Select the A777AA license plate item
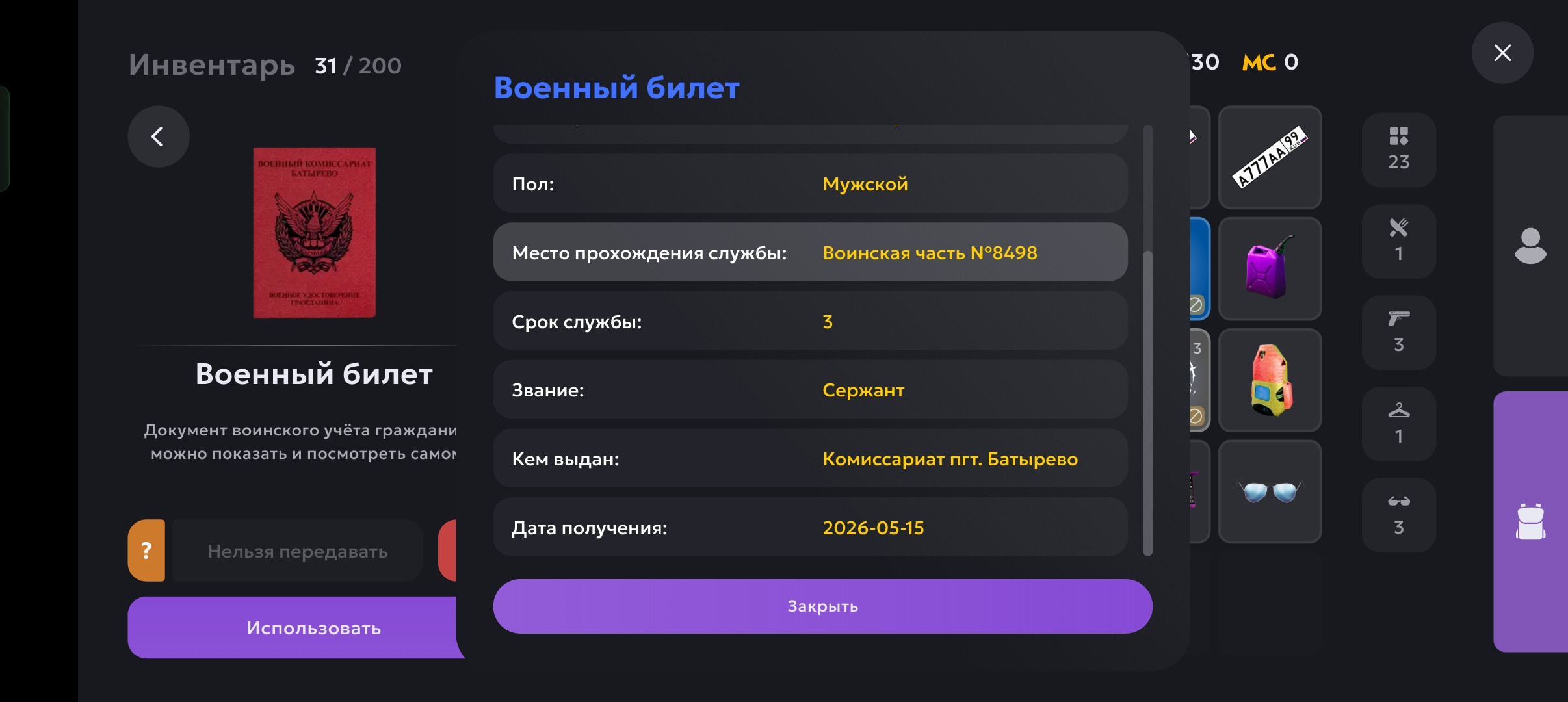This screenshot has width=1568, height=702. pos(1270,157)
